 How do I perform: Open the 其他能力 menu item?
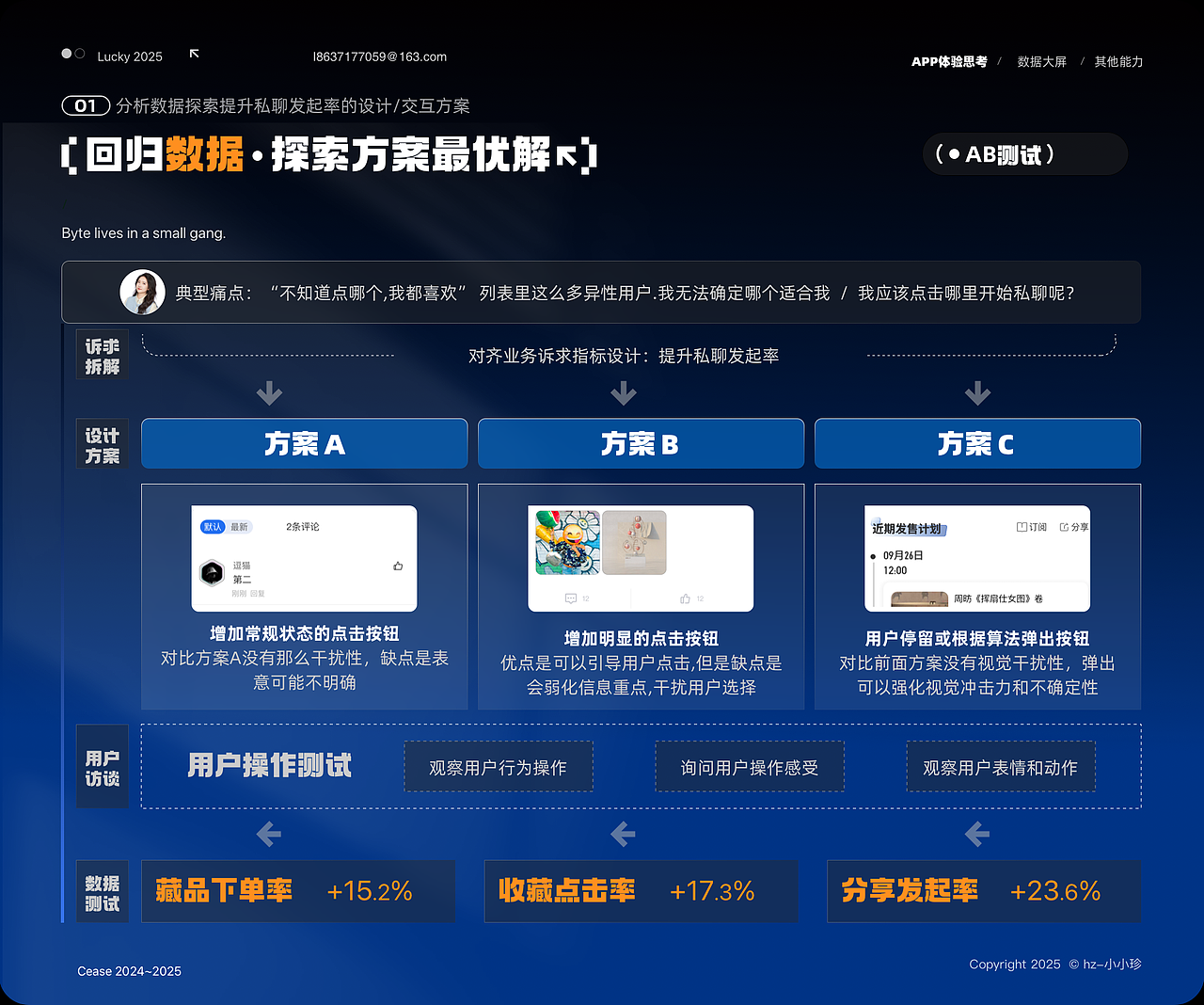click(x=1117, y=61)
